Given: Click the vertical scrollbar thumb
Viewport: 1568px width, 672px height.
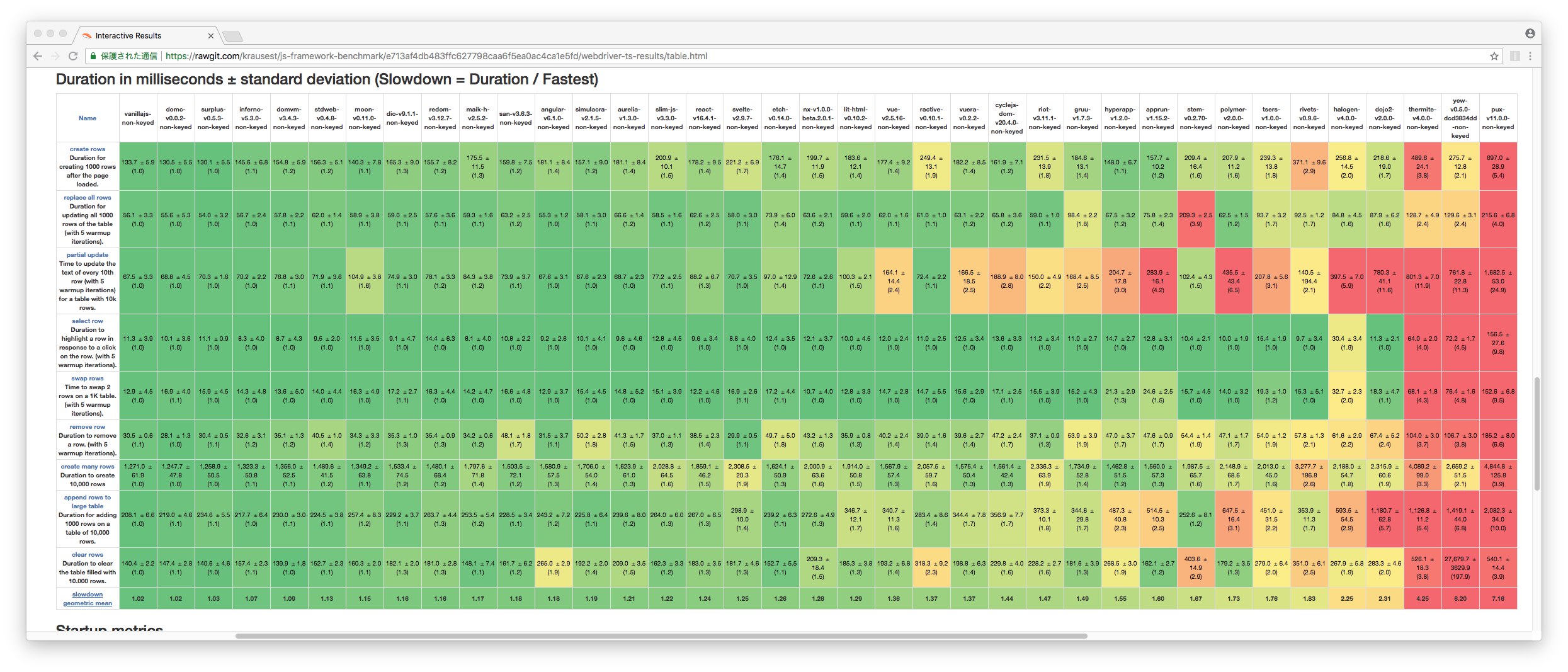Looking at the screenshot, I should point(1537,433).
